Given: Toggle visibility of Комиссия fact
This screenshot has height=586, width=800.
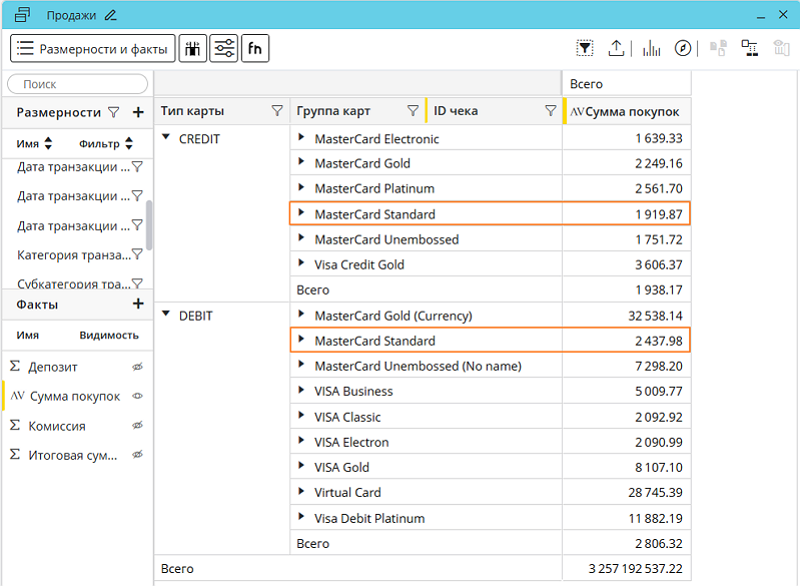Looking at the screenshot, I should (x=138, y=426).
